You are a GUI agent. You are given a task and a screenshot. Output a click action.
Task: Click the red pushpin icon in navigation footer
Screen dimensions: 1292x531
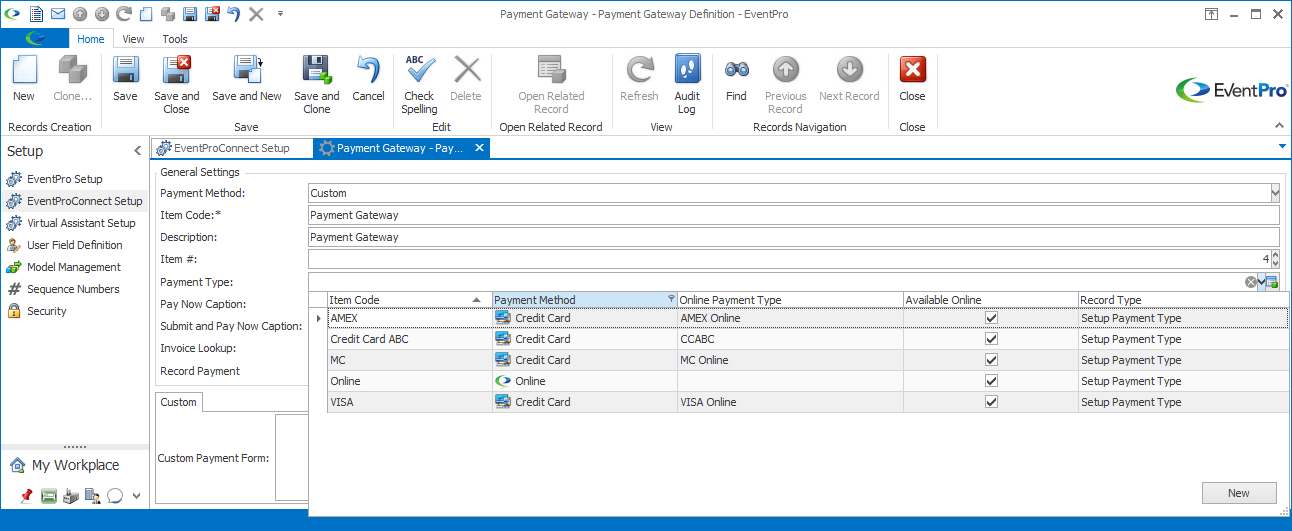27,495
